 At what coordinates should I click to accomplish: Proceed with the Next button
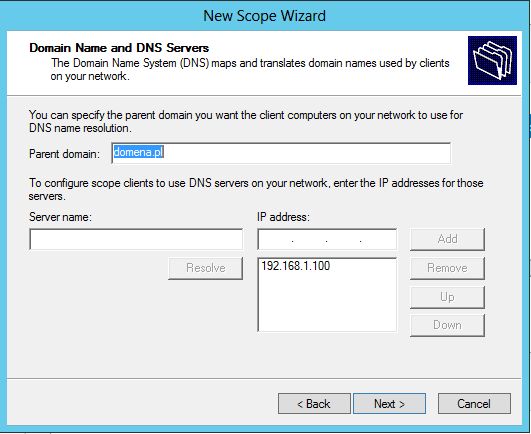[389, 404]
